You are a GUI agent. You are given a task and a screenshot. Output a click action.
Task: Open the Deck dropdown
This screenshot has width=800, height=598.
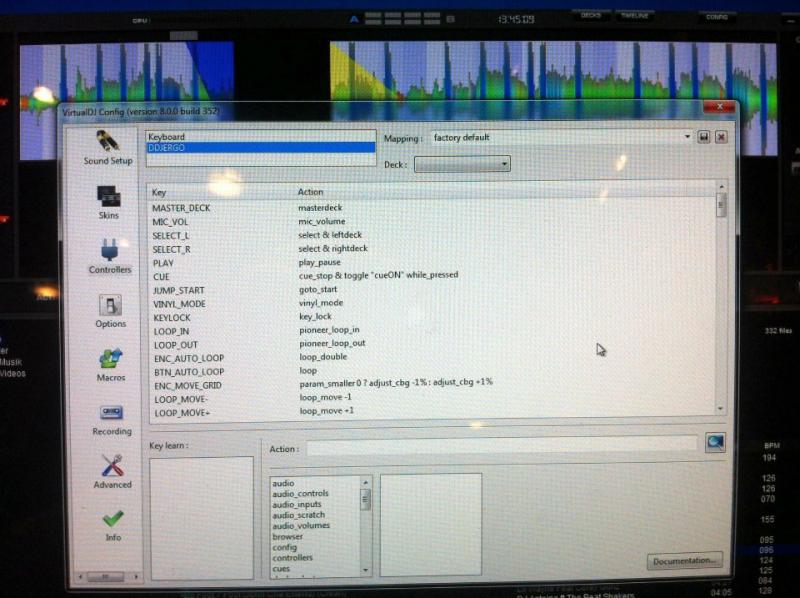pyautogui.click(x=462, y=164)
